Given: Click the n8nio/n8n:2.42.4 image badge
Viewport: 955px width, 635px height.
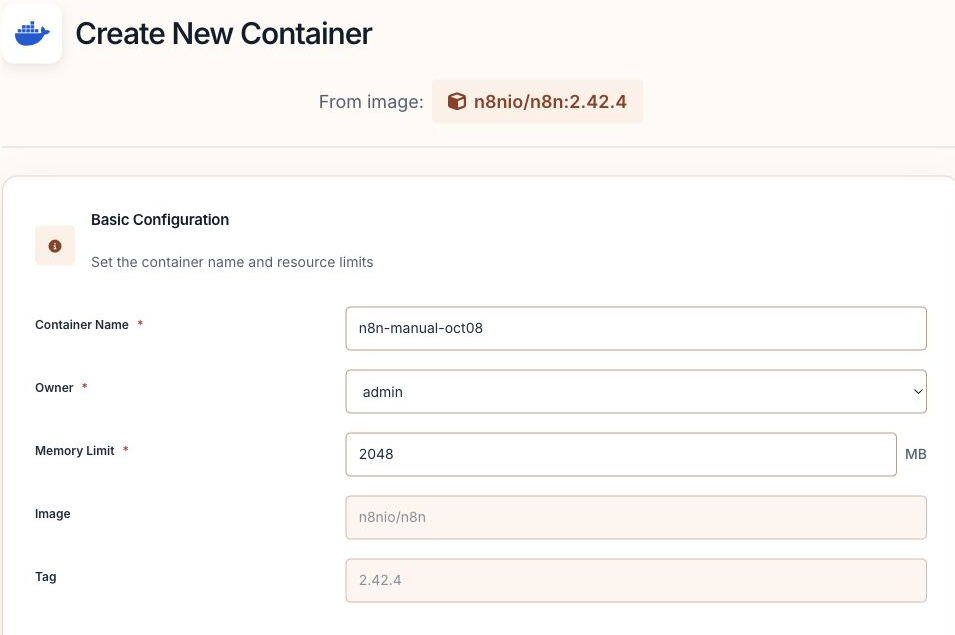Looking at the screenshot, I should tap(537, 102).
